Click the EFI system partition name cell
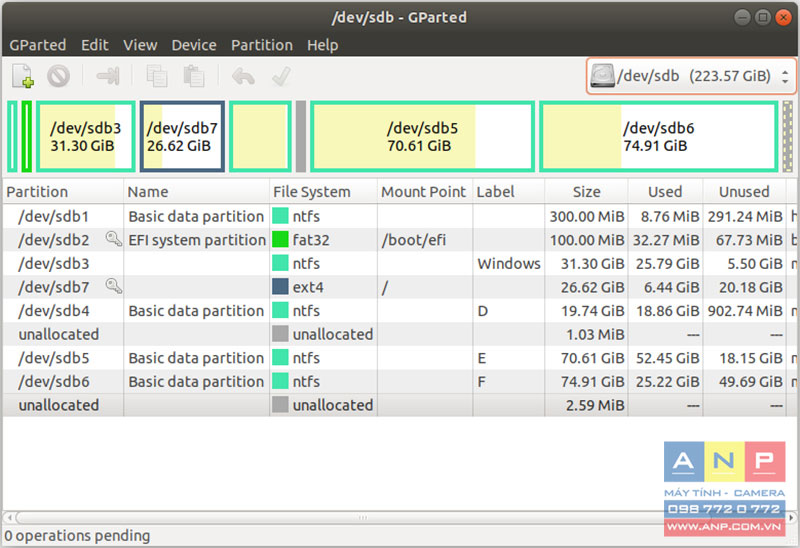 (197, 240)
